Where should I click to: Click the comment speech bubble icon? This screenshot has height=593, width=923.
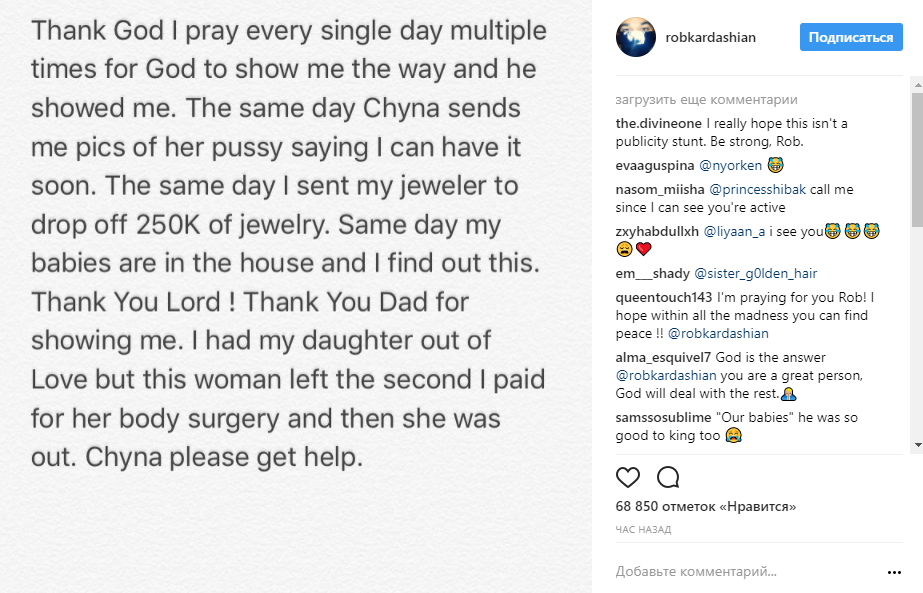(x=667, y=477)
